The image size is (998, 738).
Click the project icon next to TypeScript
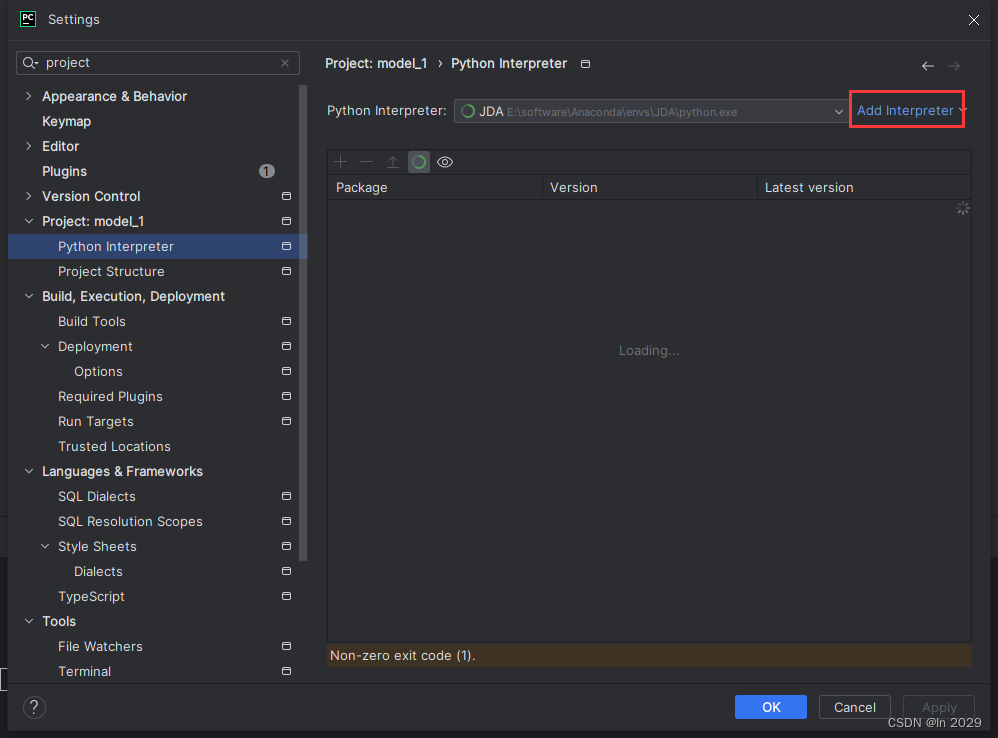click(x=286, y=596)
